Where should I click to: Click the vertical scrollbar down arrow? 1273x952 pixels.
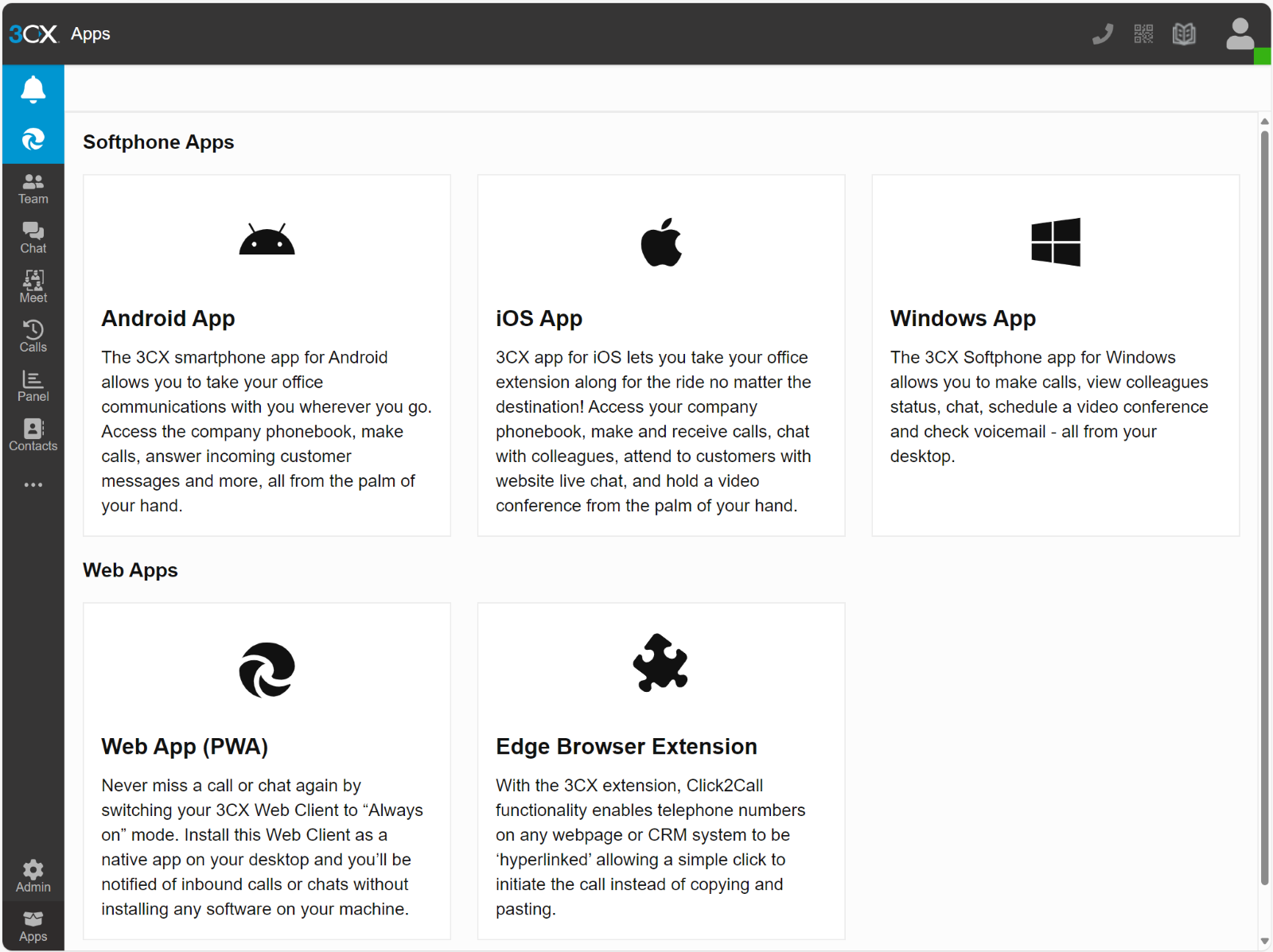(1264, 941)
